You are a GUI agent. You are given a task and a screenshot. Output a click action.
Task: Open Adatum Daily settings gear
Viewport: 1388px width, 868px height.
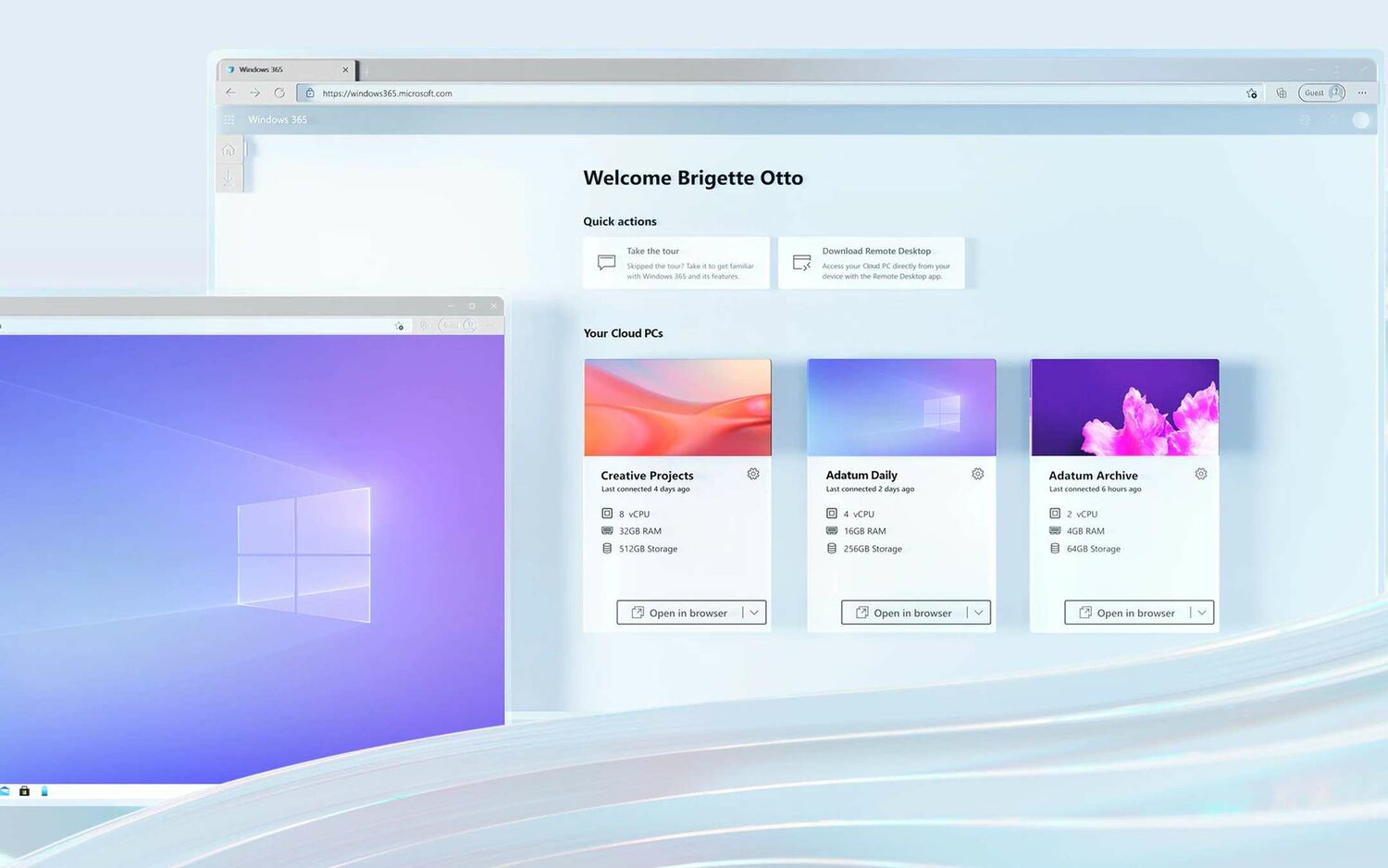click(978, 474)
